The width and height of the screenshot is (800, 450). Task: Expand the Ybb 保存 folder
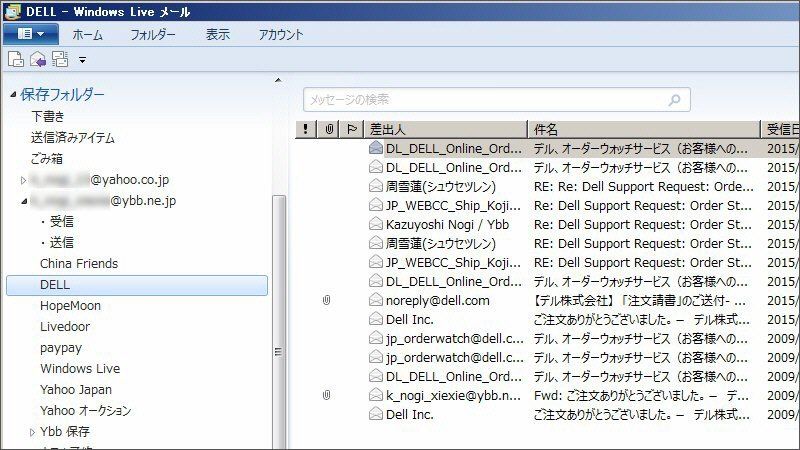tap(32, 432)
